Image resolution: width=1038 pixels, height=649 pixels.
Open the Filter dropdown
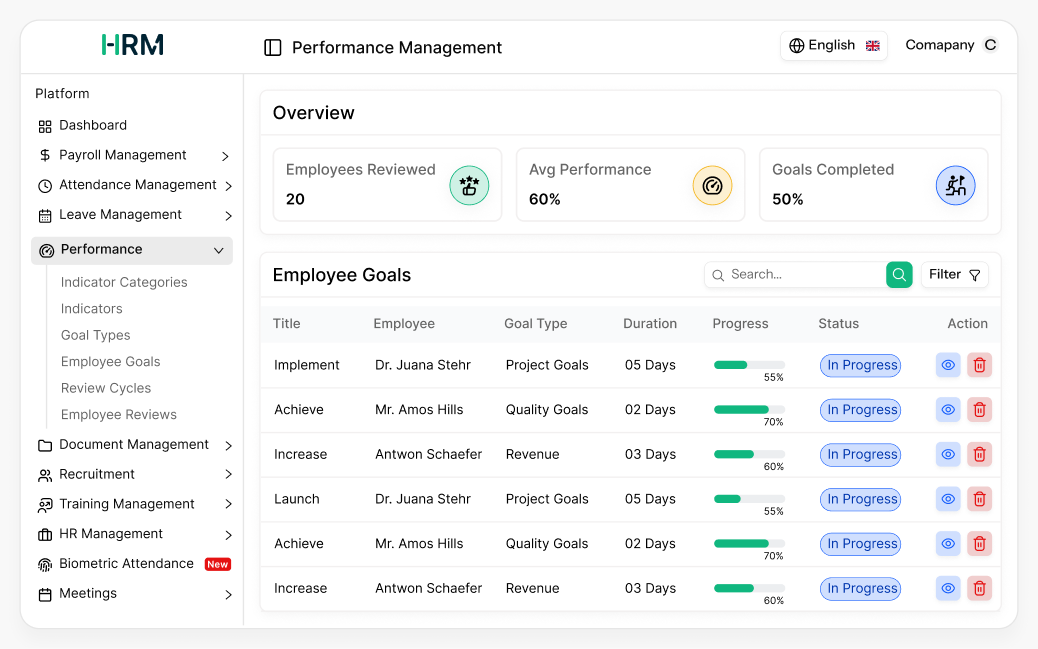coord(954,274)
